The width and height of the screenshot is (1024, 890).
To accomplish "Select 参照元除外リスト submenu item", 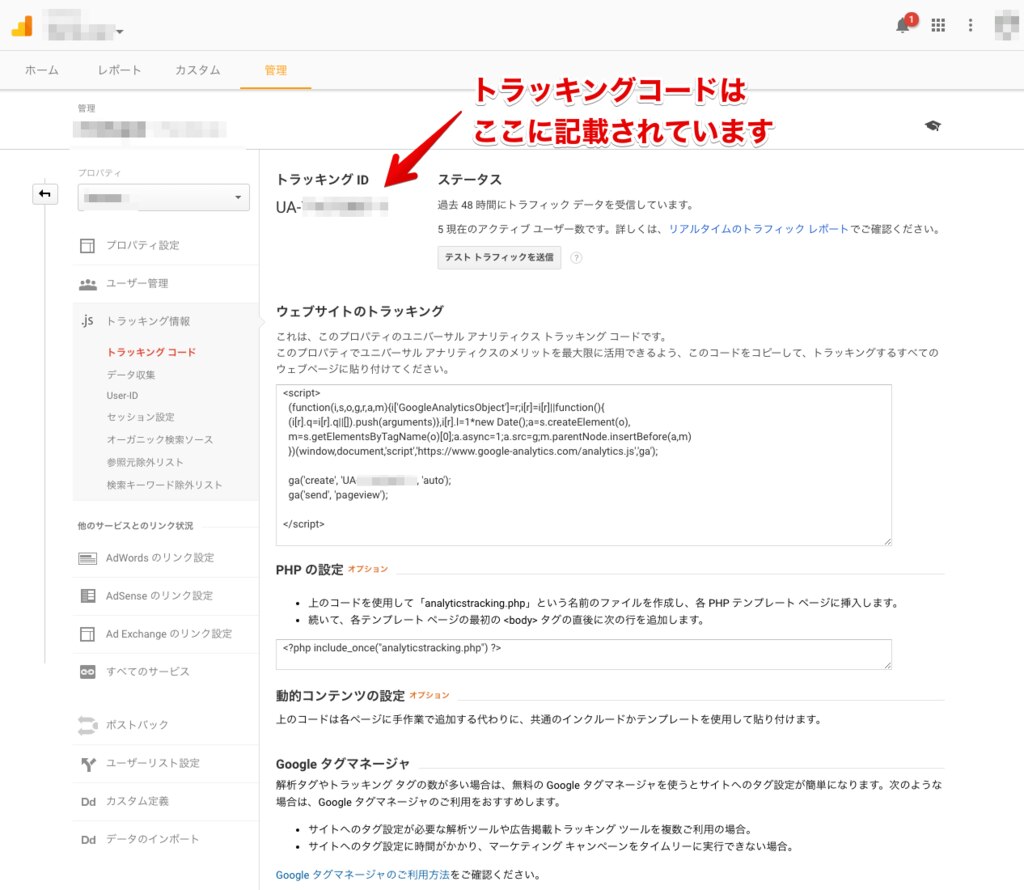I will click(145, 462).
